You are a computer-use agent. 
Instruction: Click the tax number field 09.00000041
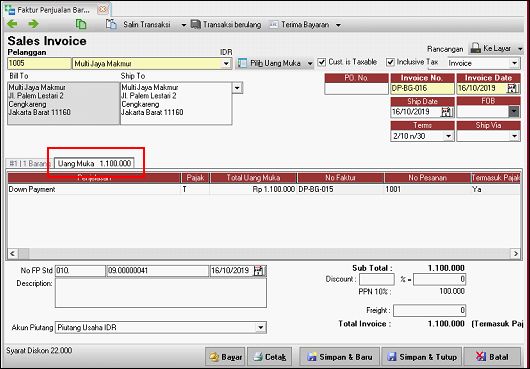pyautogui.click(x=158, y=271)
